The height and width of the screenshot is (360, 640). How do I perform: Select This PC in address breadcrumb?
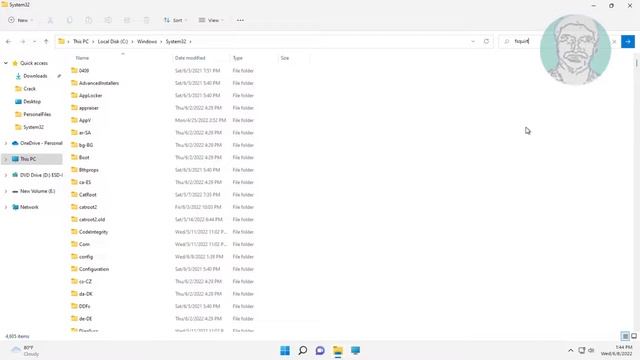tap(81, 42)
